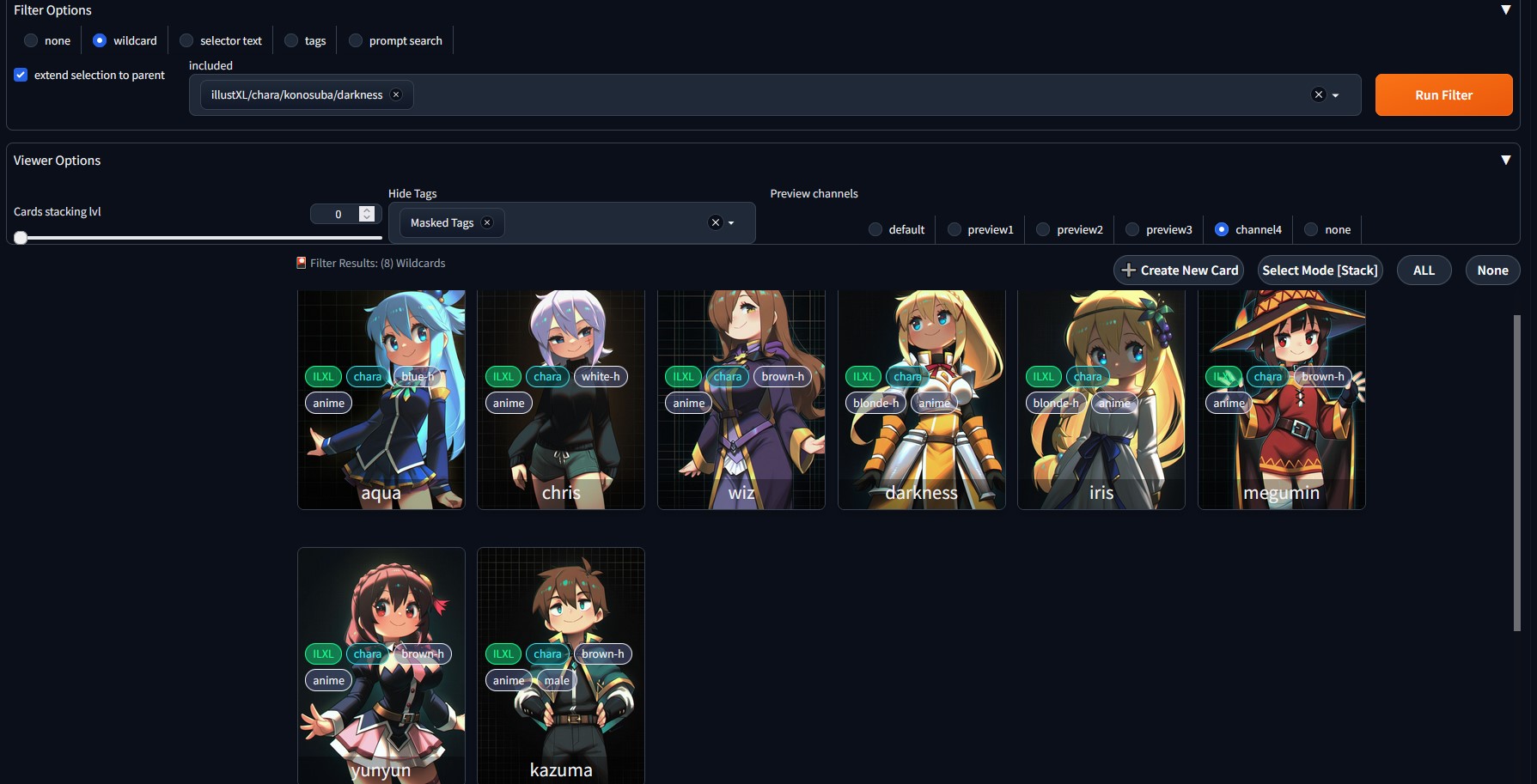Click the plus icon on Create New Card
This screenshot has height=784, width=1537.
[x=1129, y=270]
